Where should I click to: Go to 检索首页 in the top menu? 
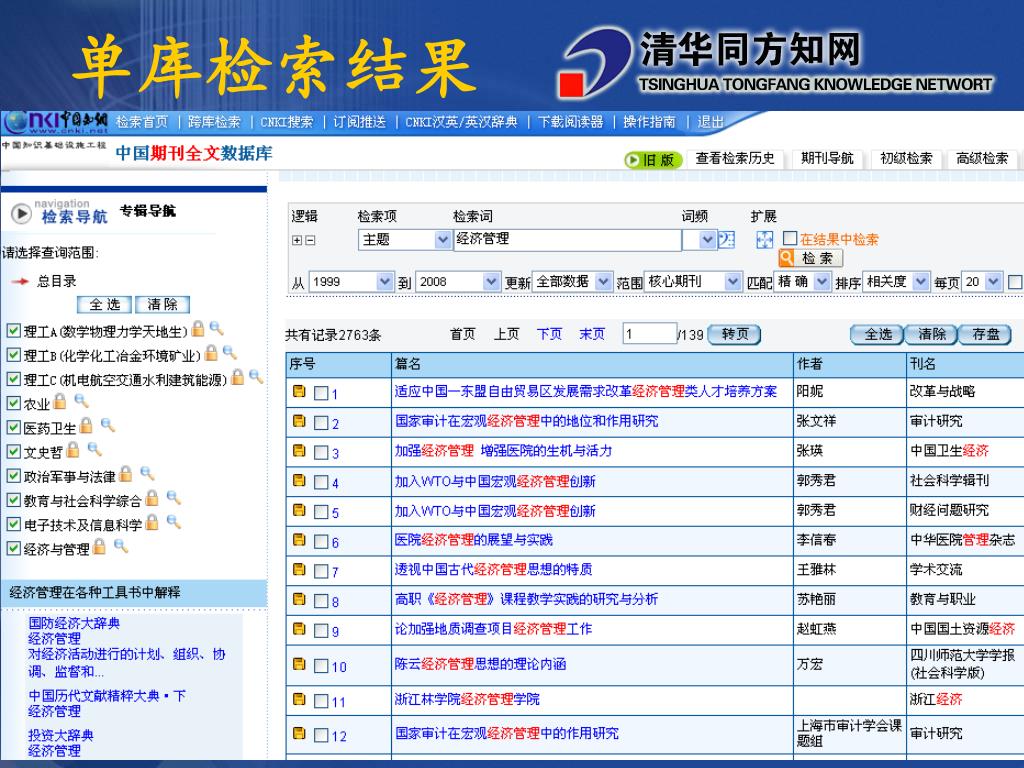(x=142, y=122)
